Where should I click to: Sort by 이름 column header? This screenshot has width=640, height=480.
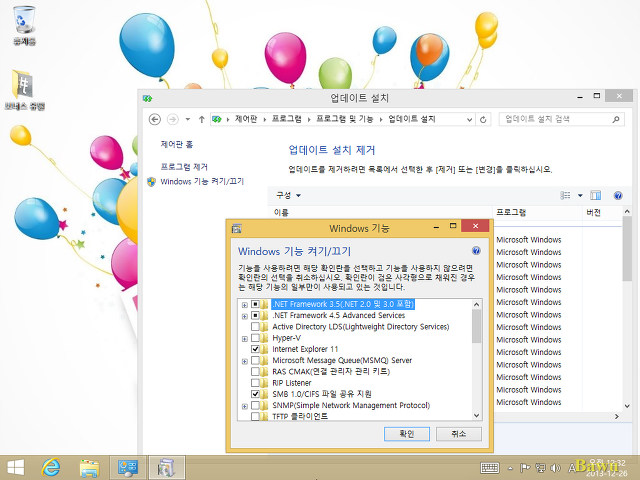pos(380,213)
